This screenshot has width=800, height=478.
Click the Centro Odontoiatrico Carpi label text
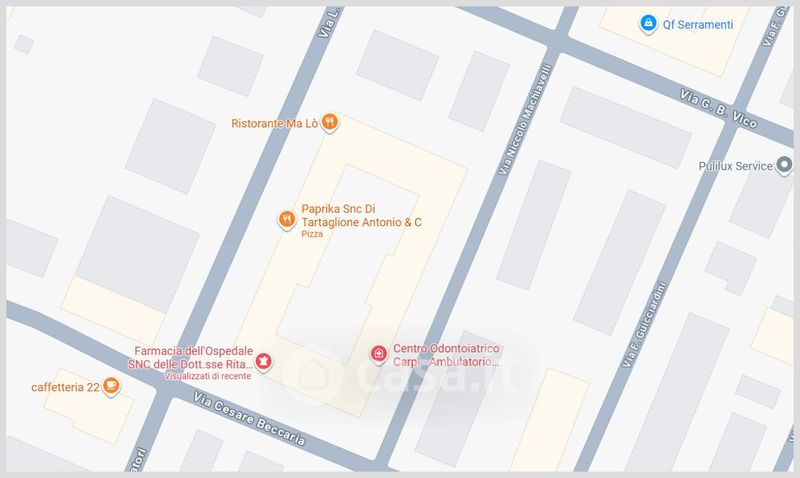(446, 355)
